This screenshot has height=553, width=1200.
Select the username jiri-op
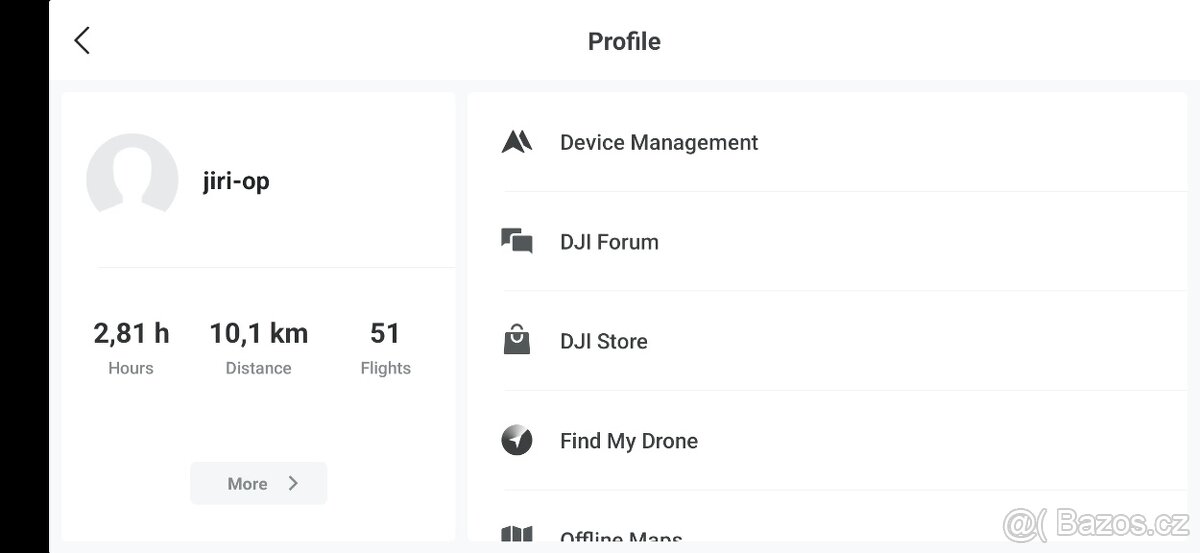pos(236,181)
